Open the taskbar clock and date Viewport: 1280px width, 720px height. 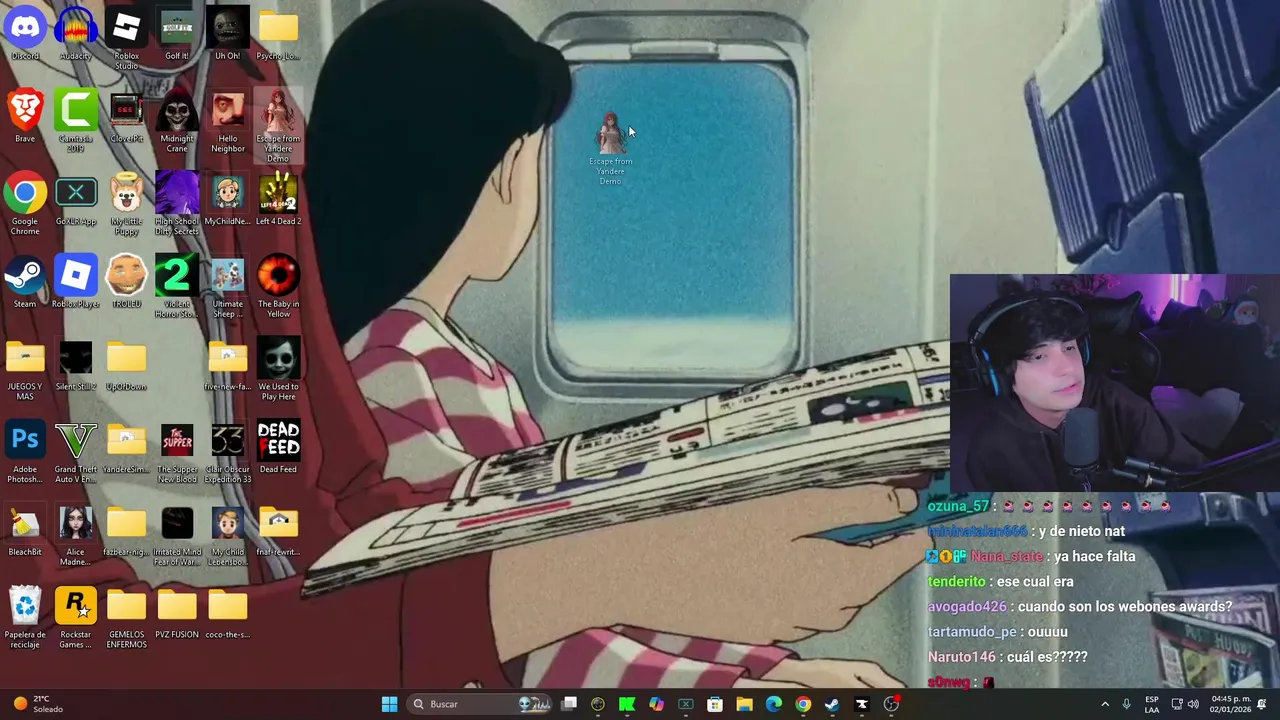pos(1229,704)
